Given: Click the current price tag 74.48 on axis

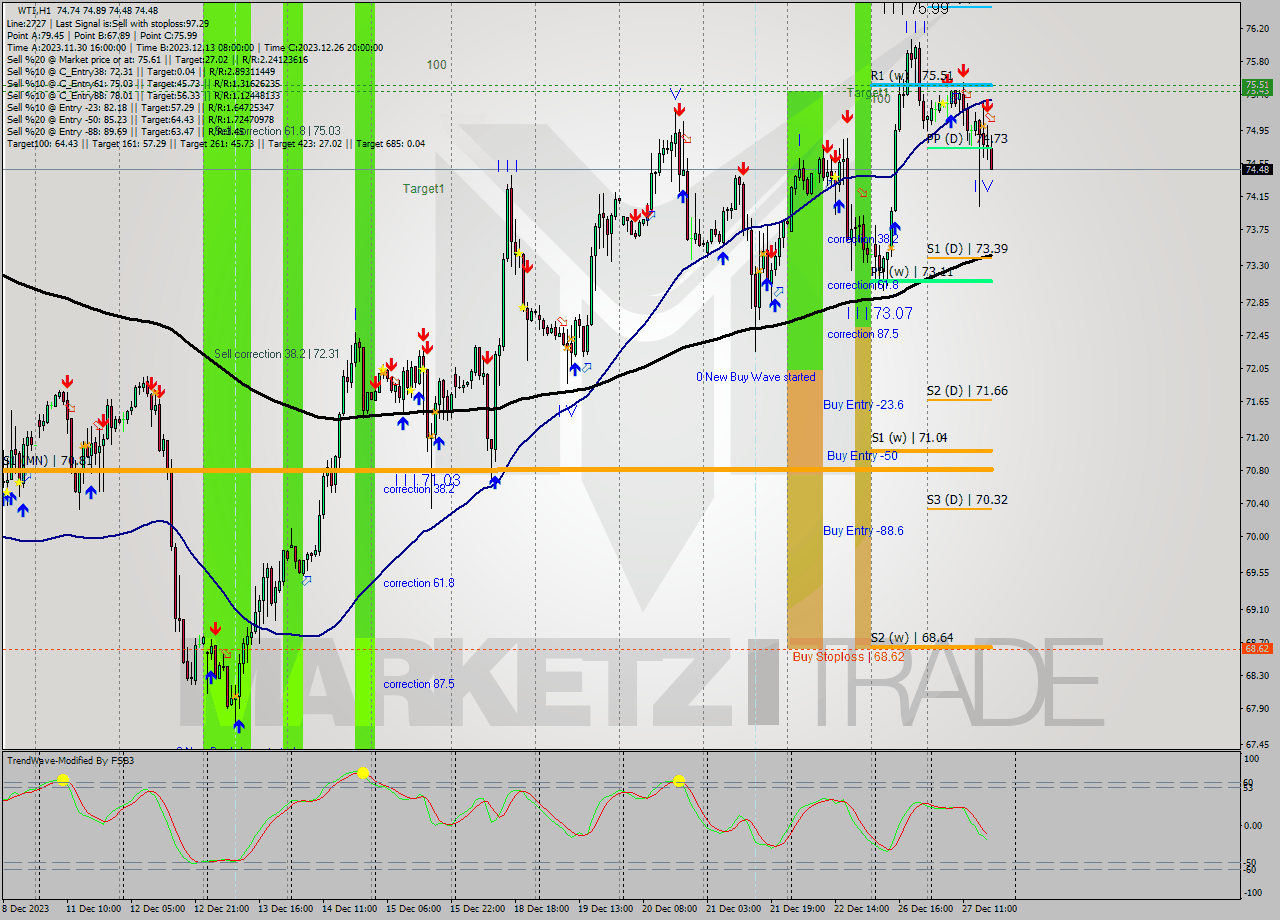Looking at the screenshot, I should (1257, 169).
